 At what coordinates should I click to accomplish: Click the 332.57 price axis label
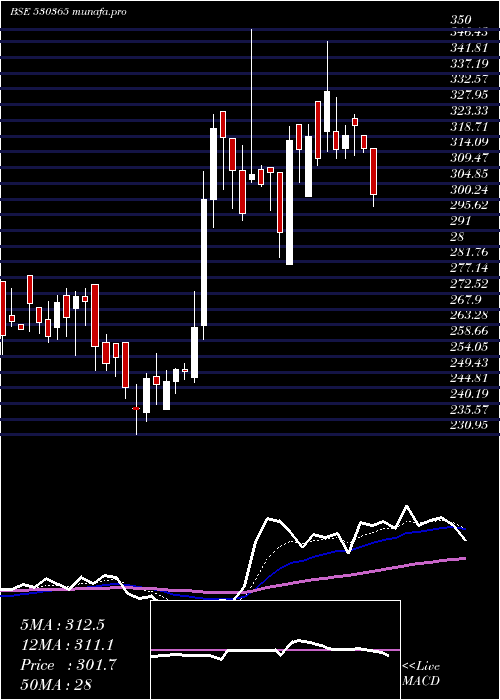click(x=468, y=79)
